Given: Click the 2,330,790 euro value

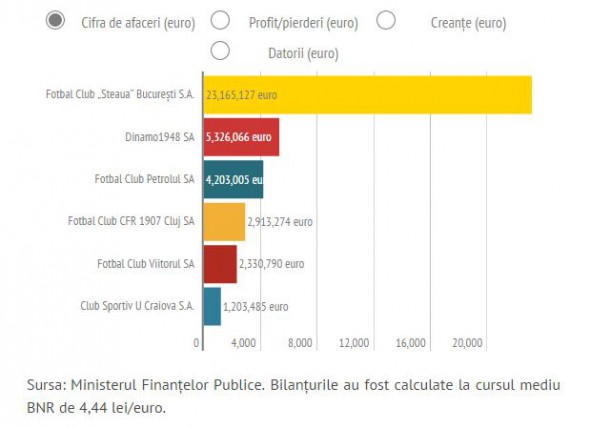Looking at the screenshot, I should pyautogui.click(x=272, y=264).
